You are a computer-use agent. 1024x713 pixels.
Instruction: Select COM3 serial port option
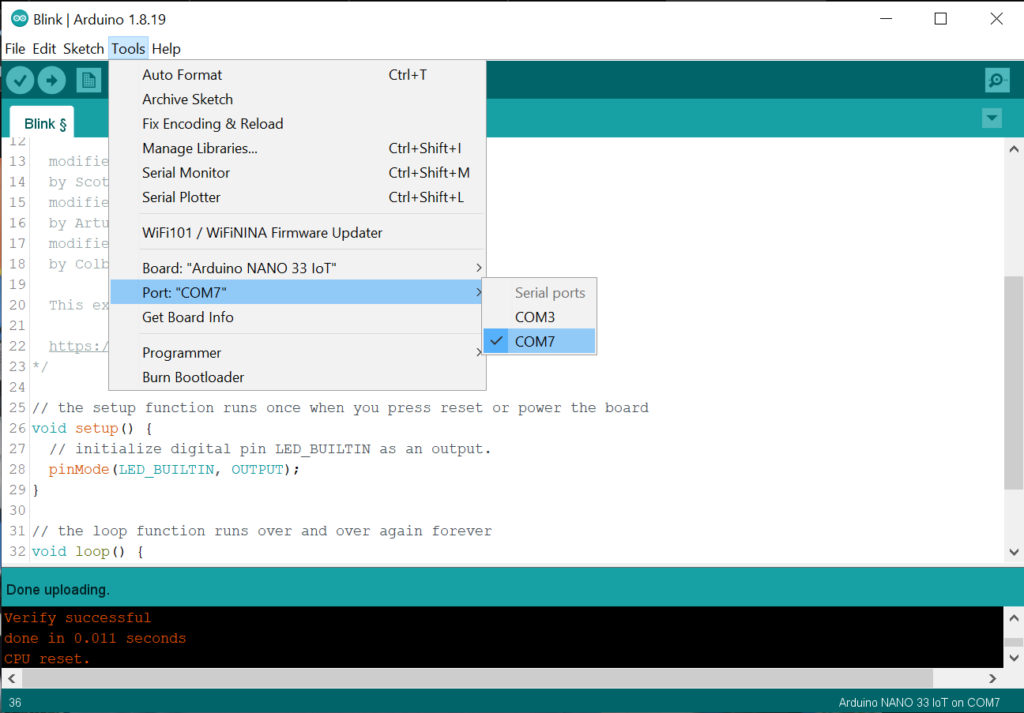coord(535,317)
